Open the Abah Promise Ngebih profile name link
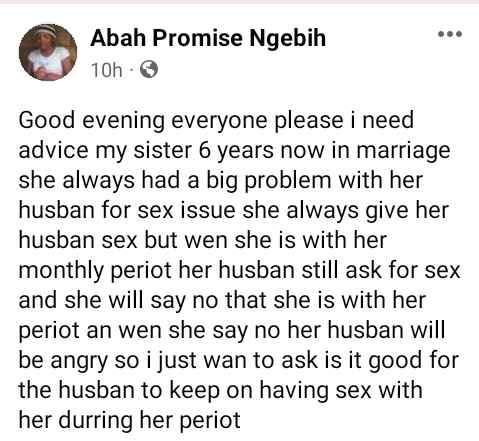 [208, 38]
